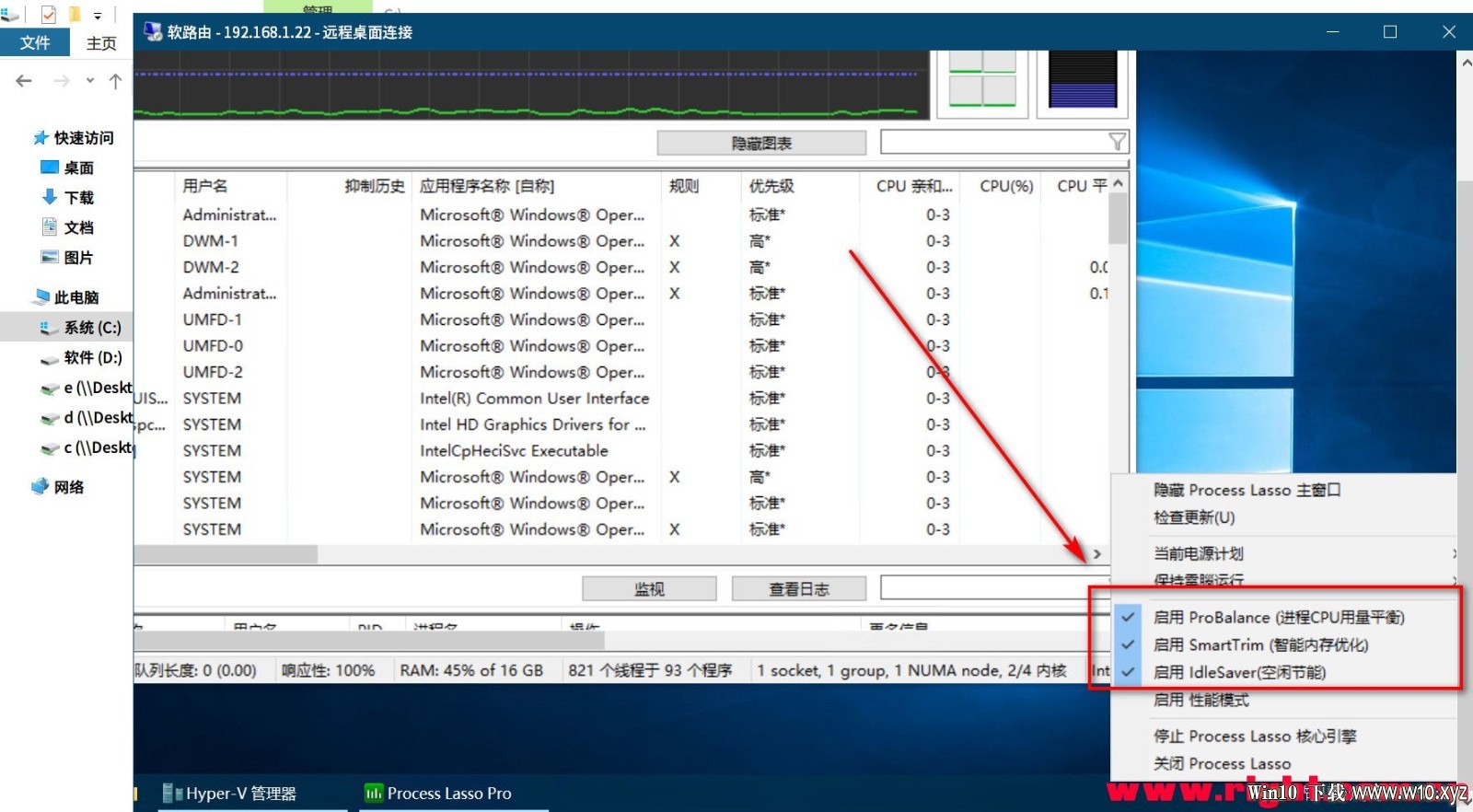Click remote desktop vertical scroll up arrow

coord(1466,63)
